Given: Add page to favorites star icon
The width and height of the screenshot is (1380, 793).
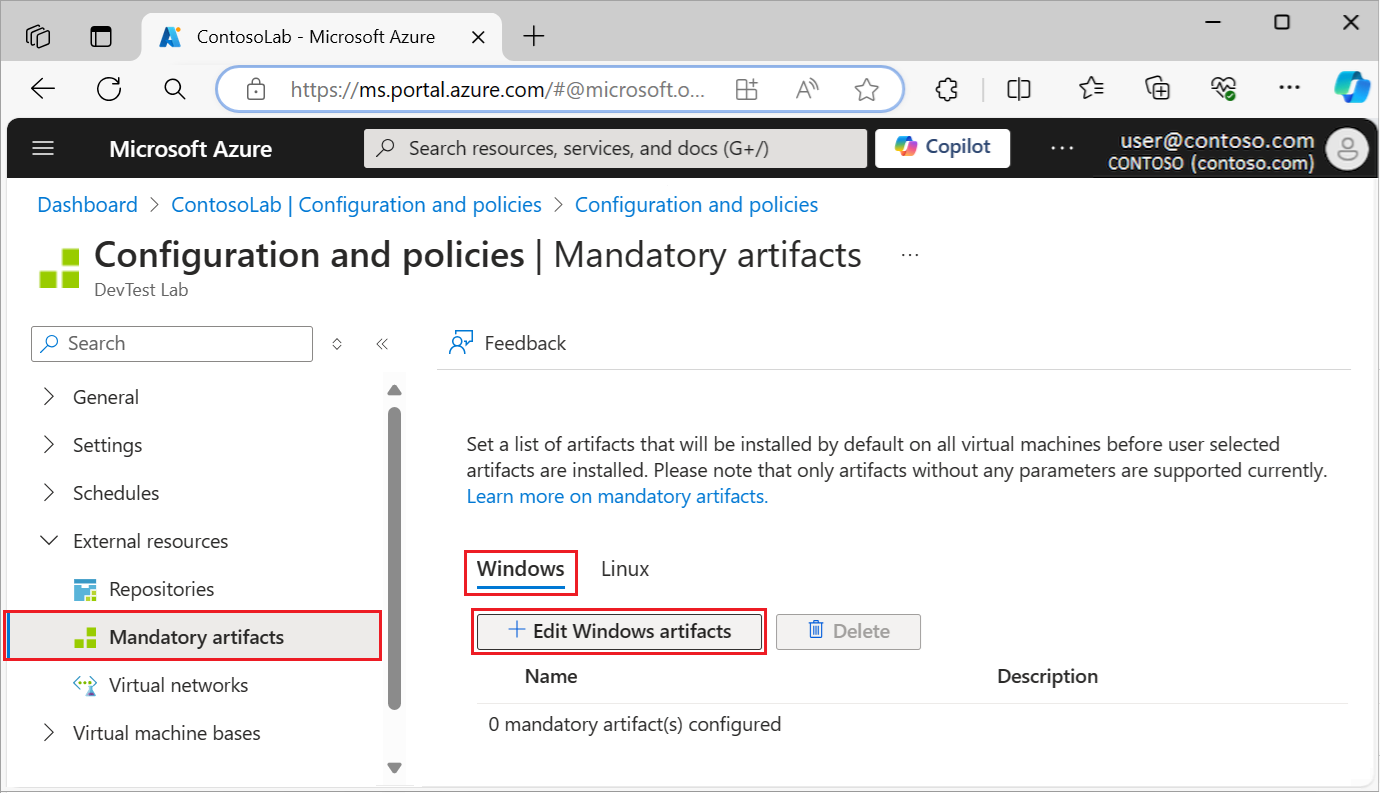Looking at the screenshot, I should tap(866, 90).
